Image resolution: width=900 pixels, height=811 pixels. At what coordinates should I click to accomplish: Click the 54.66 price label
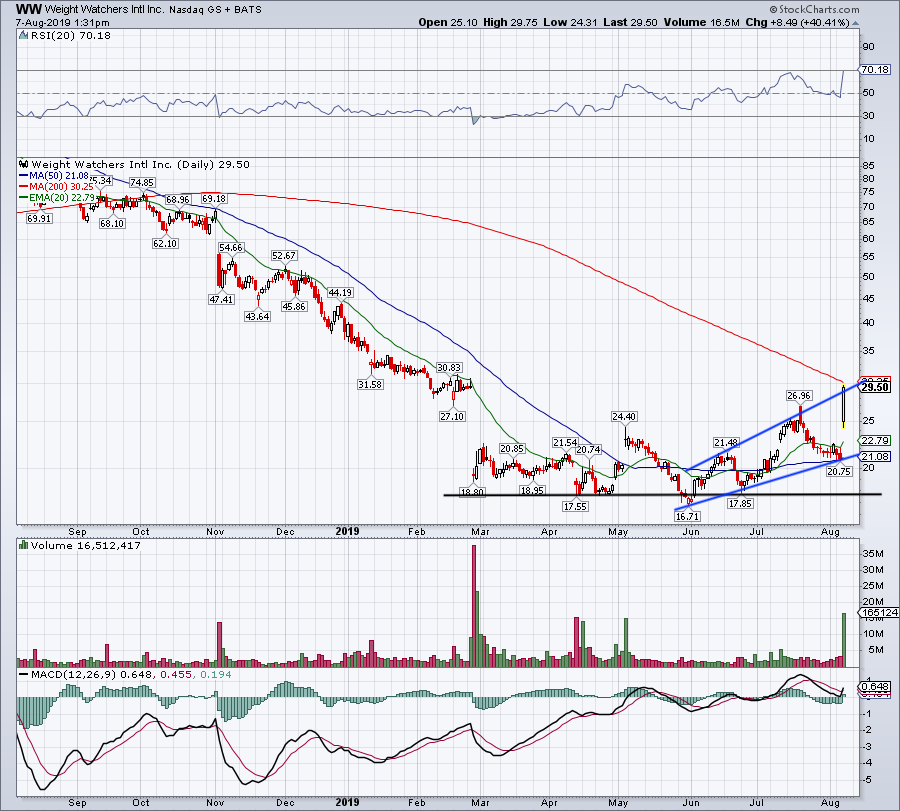(x=231, y=247)
